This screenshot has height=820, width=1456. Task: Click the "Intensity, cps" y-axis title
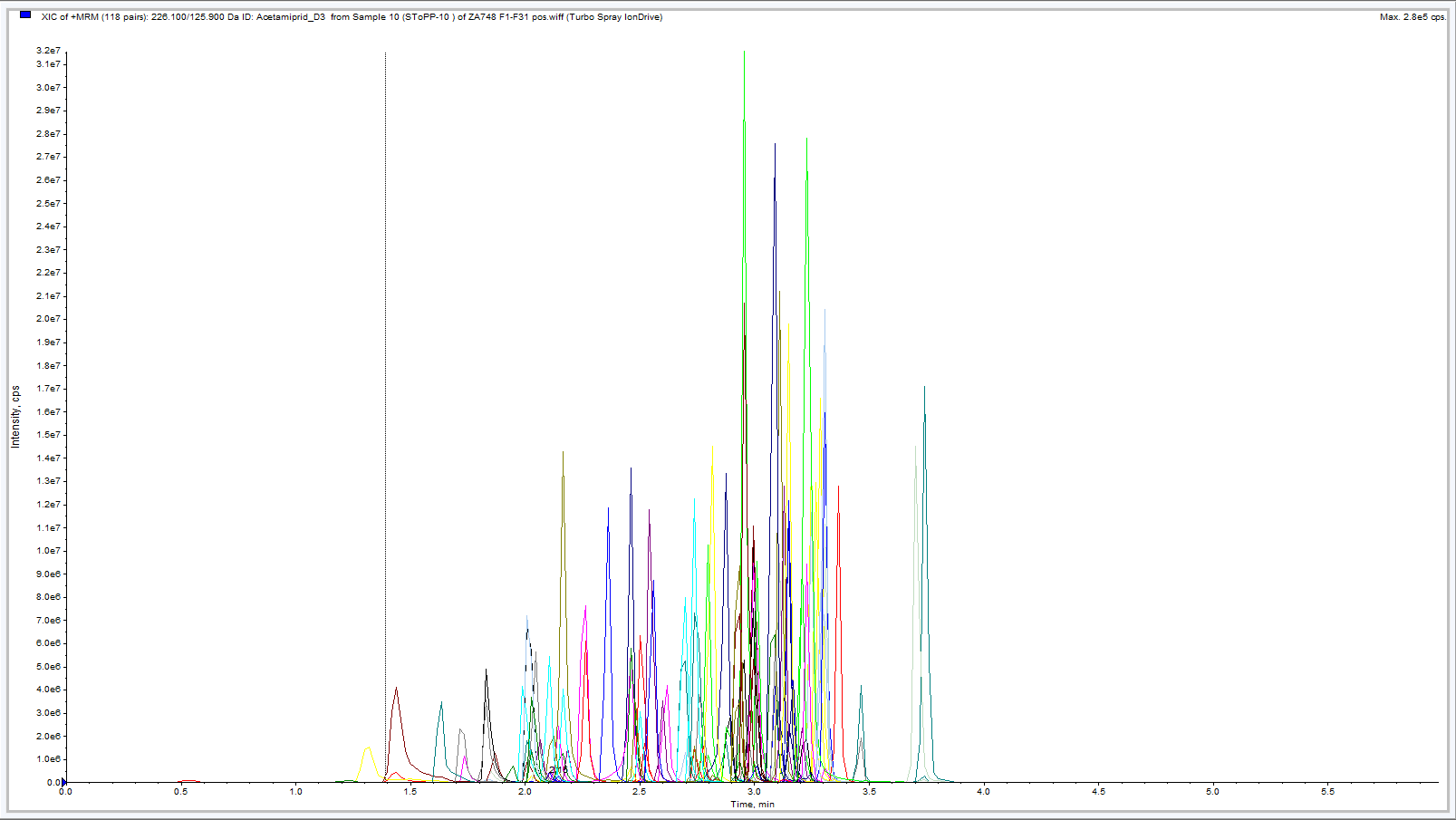point(15,416)
